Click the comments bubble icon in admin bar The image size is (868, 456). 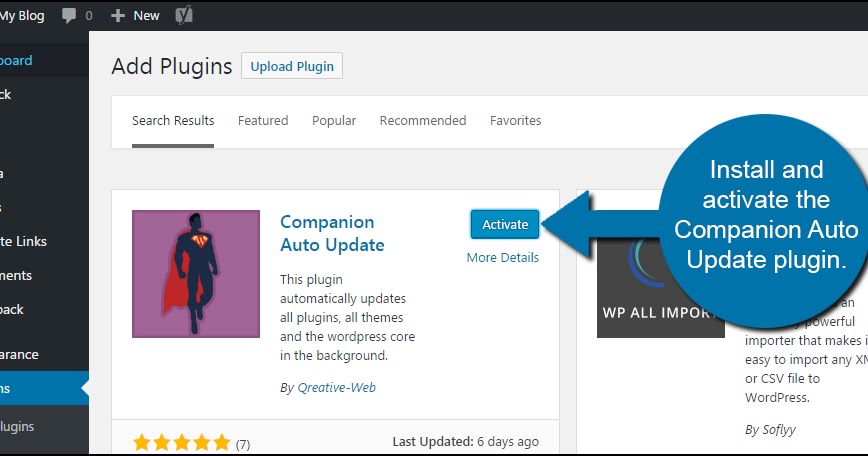pos(70,15)
